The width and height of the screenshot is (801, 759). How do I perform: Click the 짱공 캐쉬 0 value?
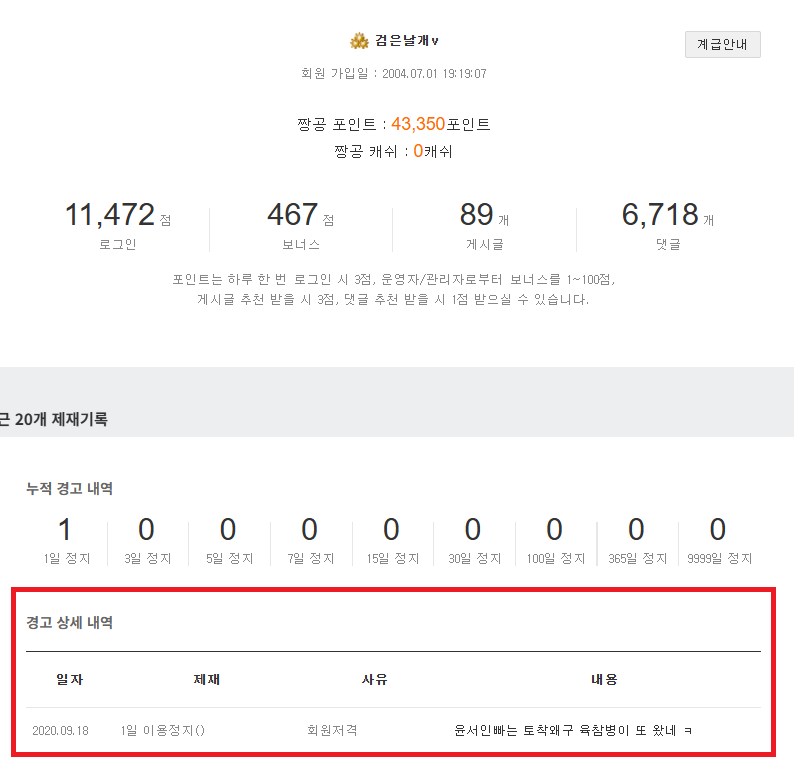tap(418, 152)
